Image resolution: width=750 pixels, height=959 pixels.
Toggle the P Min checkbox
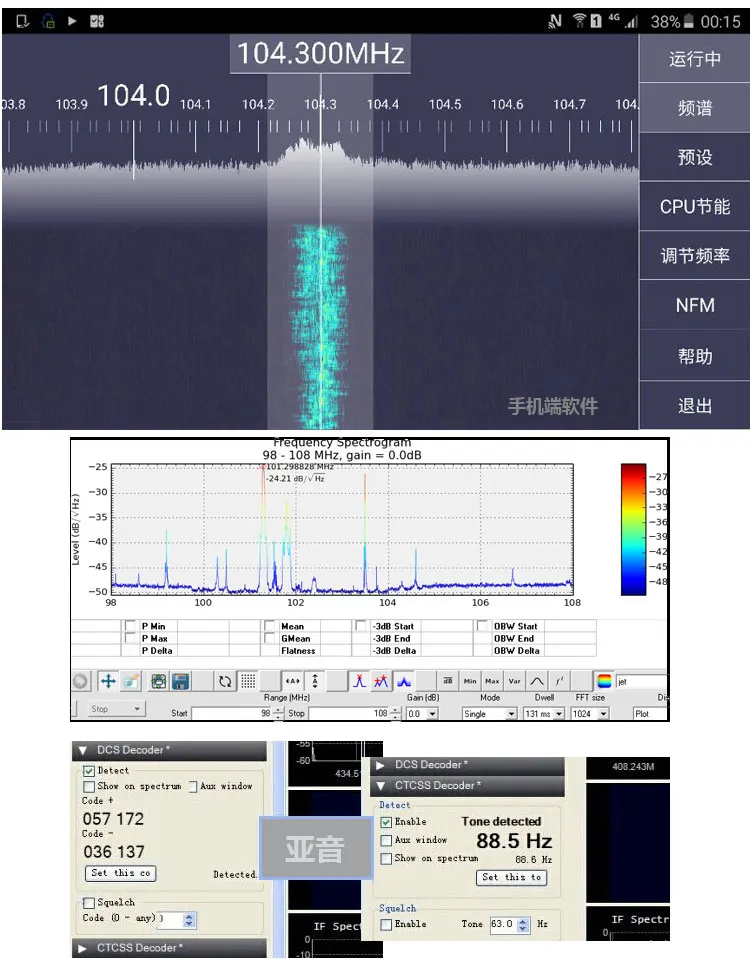coord(130,626)
